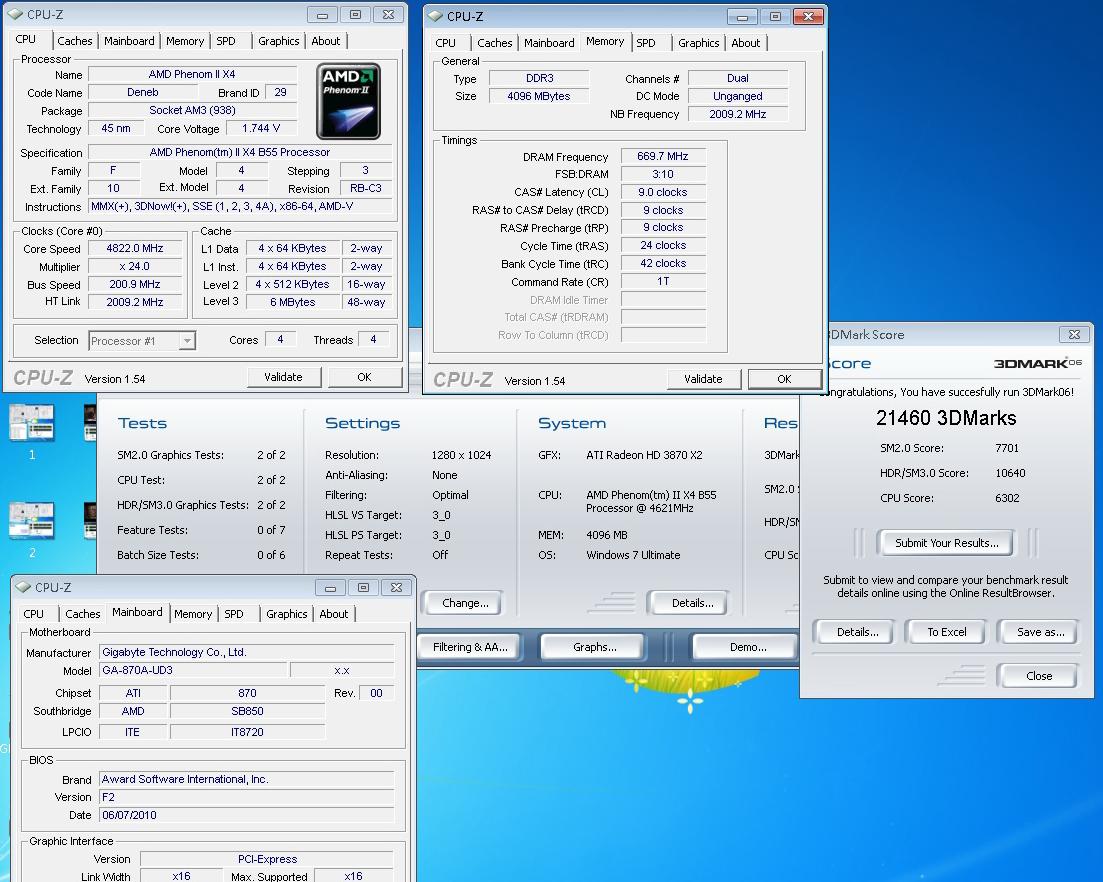Click the Package value Socket AM3 (938)
The height and width of the screenshot is (882, 1103).
pos(192,110)
